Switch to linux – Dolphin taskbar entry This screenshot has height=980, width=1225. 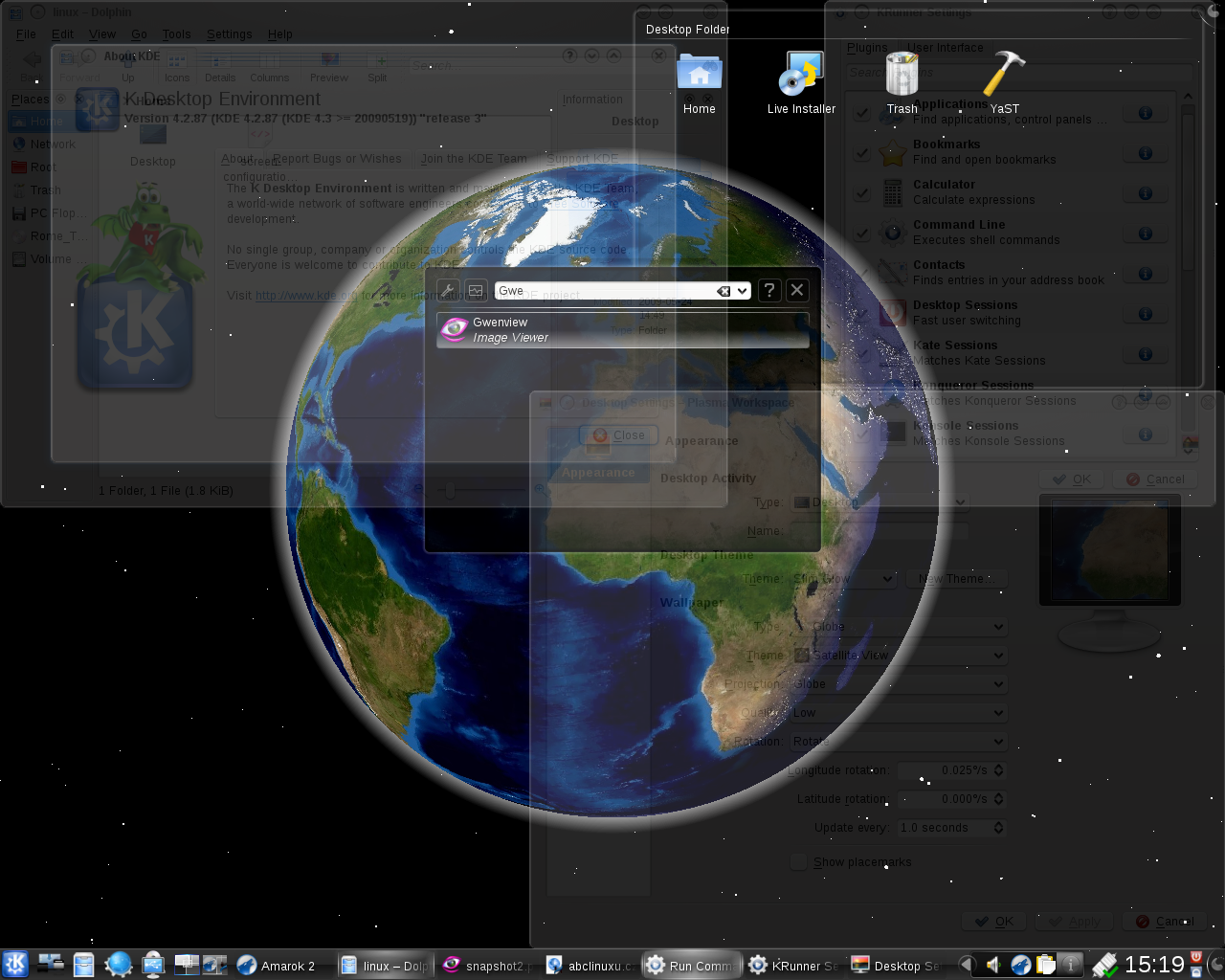[x=385, y=966]
